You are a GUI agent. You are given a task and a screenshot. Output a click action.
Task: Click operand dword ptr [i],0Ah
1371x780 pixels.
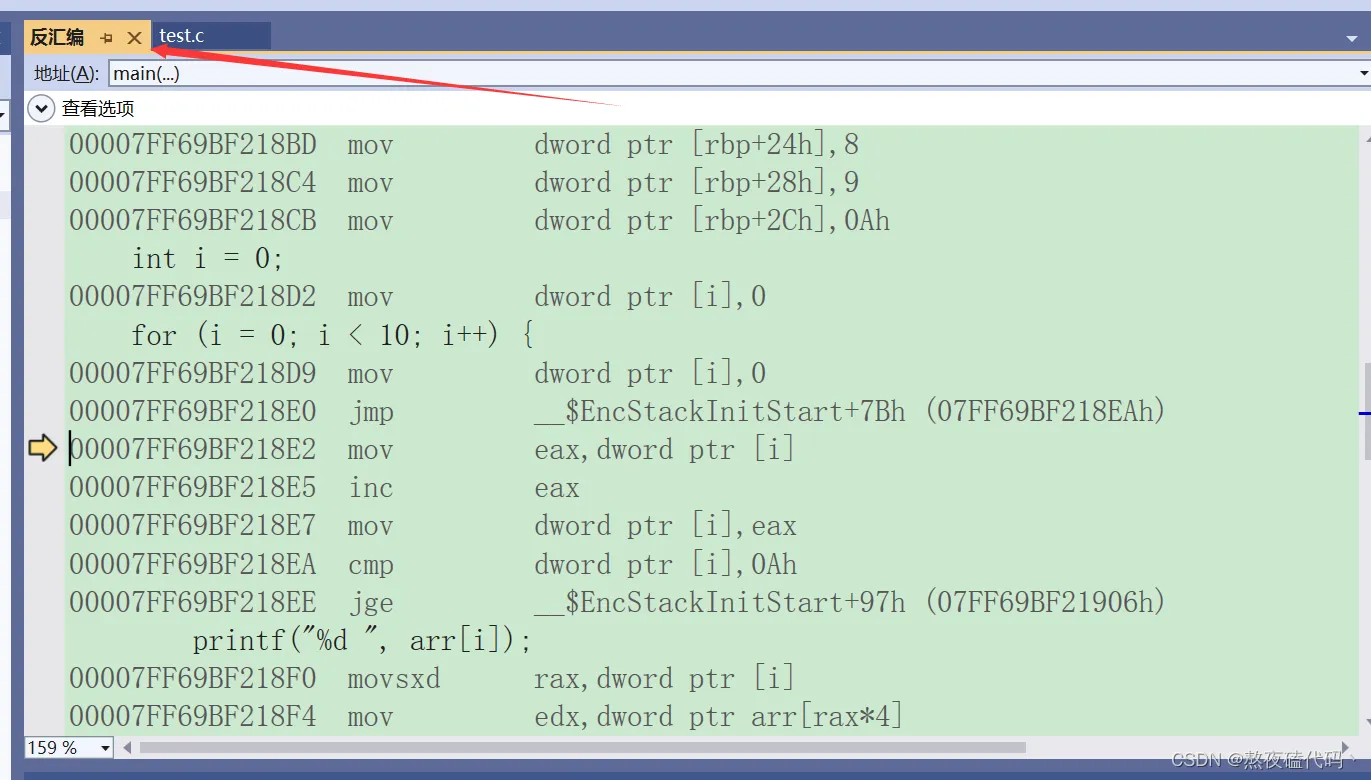[x=665, y=565]
